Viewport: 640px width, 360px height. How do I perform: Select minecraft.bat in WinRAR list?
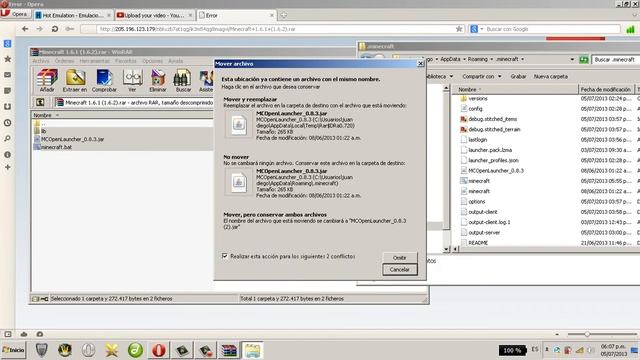[x=56, y=147]
